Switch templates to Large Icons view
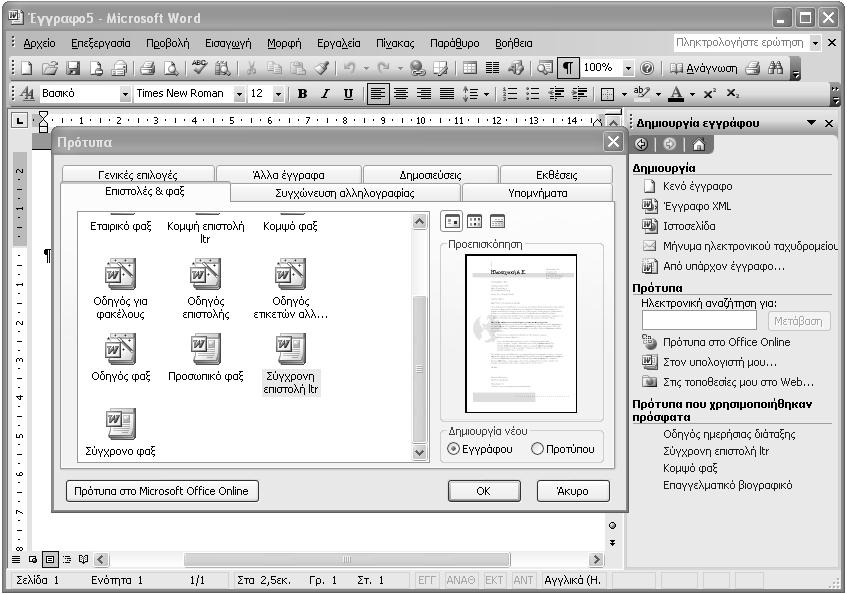 (452, 221)
